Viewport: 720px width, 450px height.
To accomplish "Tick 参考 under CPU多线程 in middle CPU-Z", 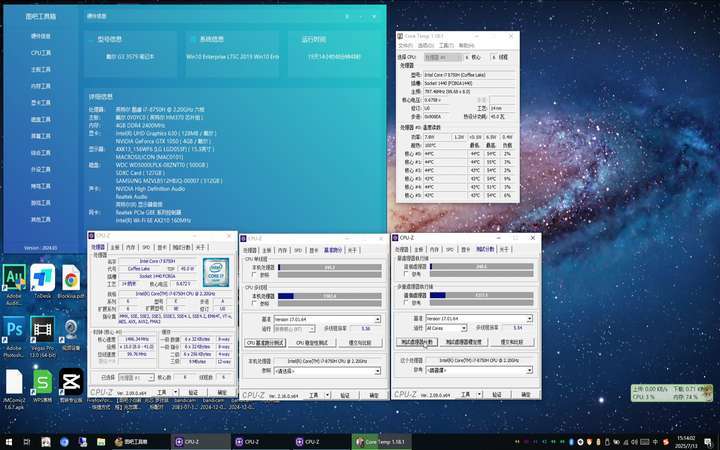I will tap(254, 304).
